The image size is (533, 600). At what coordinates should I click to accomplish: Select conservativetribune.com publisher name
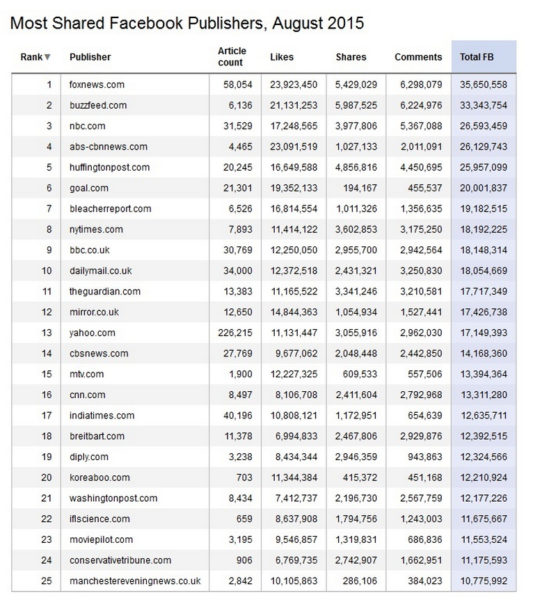120,560
